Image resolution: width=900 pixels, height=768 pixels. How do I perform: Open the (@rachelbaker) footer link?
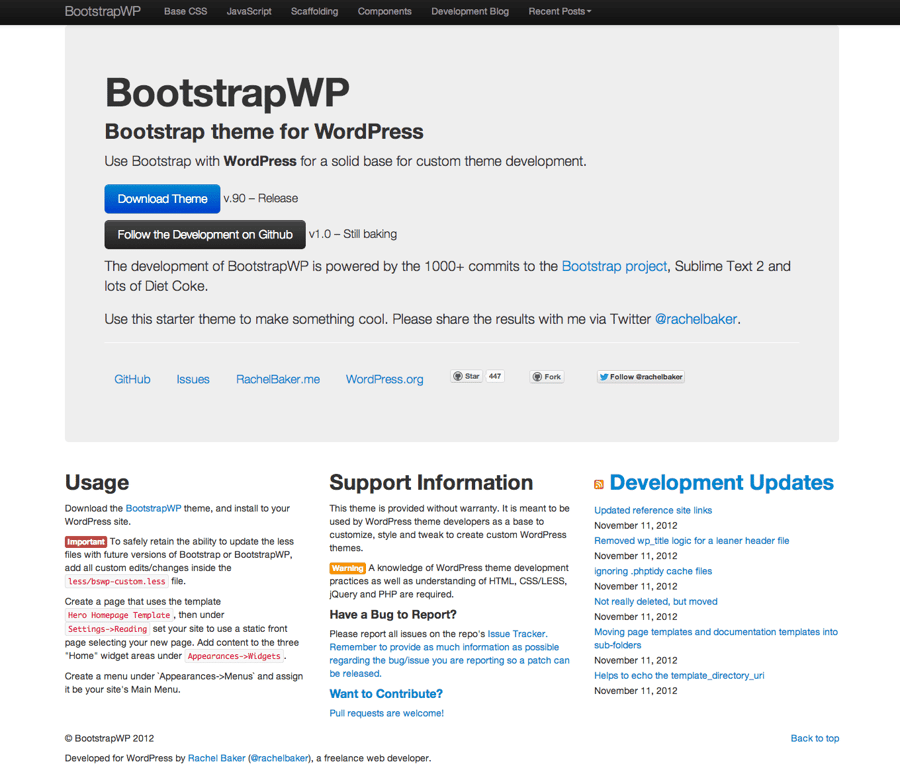pyautogui.click(x=280, y=758)
